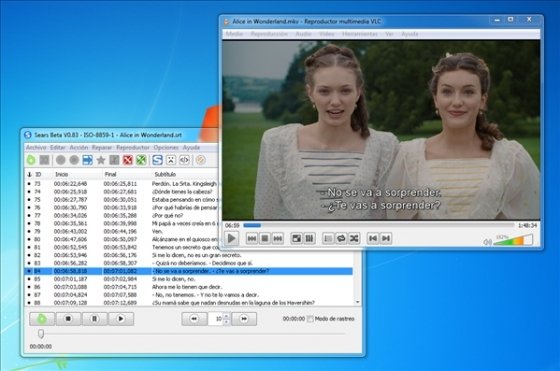
Task: Open the Opciones menu in Sears
Action: pos(166,147)
